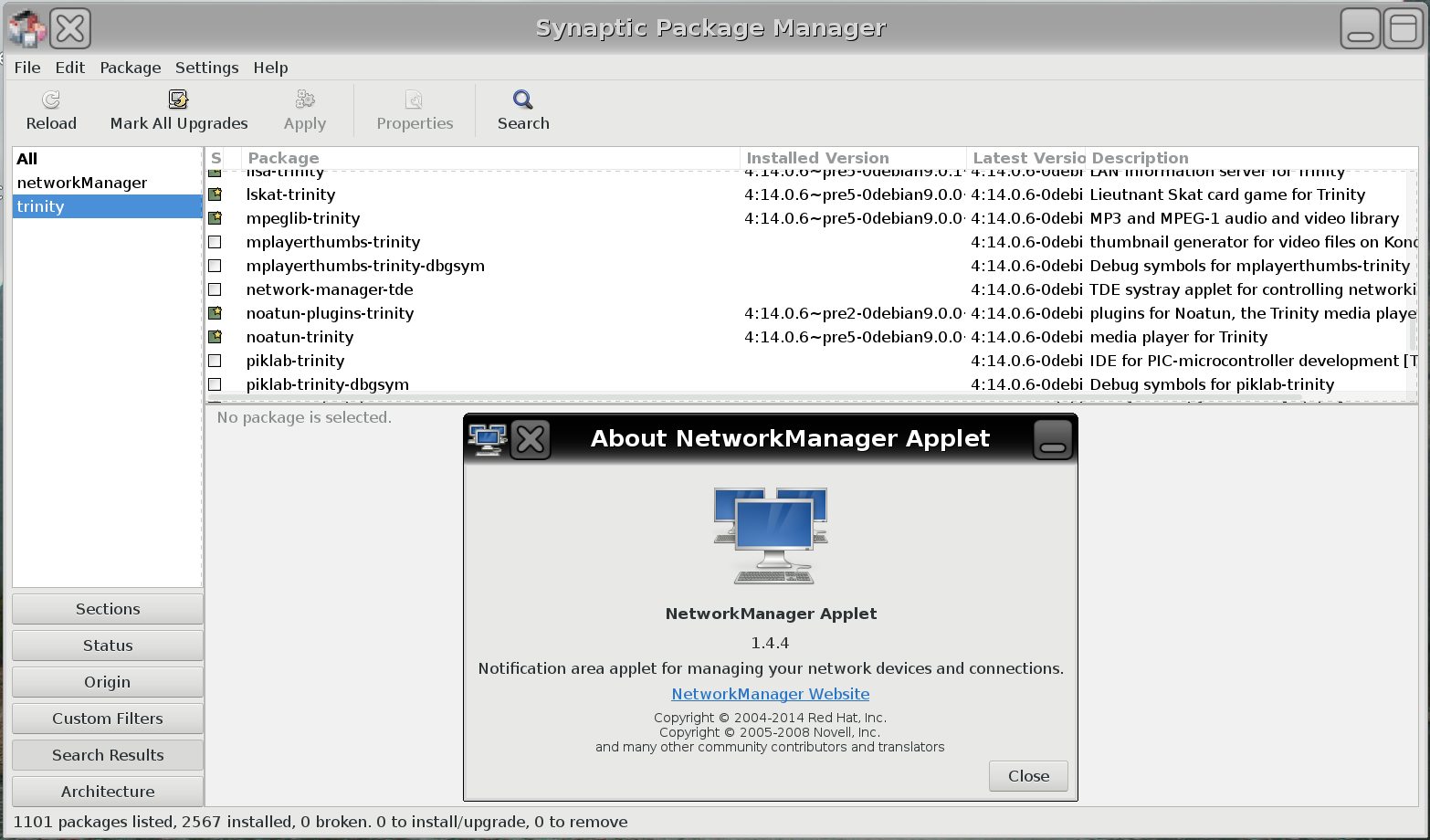The image size is (1430, 840).
Task: Open the NetworkManager Website link
Action: [x=771, y=694]
